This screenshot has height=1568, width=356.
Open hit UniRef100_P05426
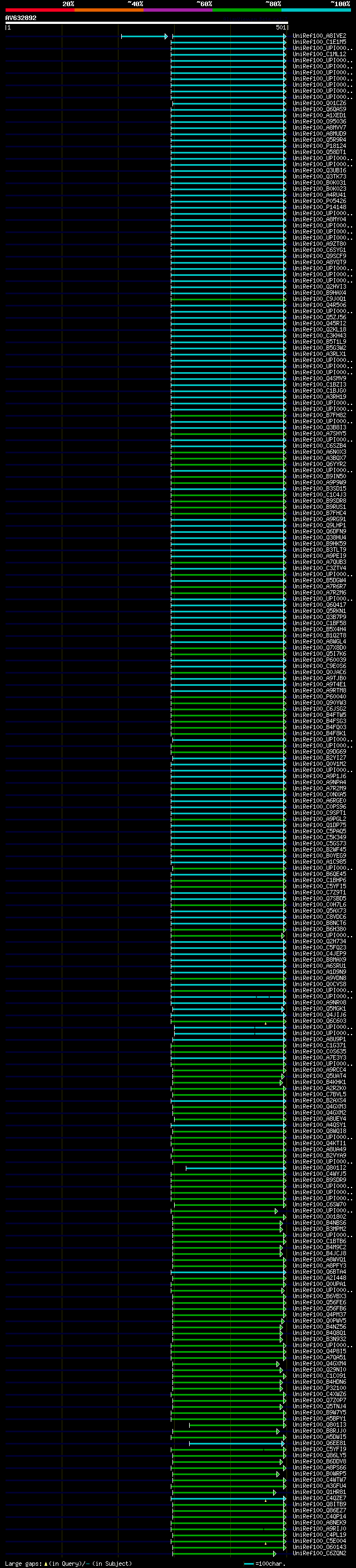(319, 201)
